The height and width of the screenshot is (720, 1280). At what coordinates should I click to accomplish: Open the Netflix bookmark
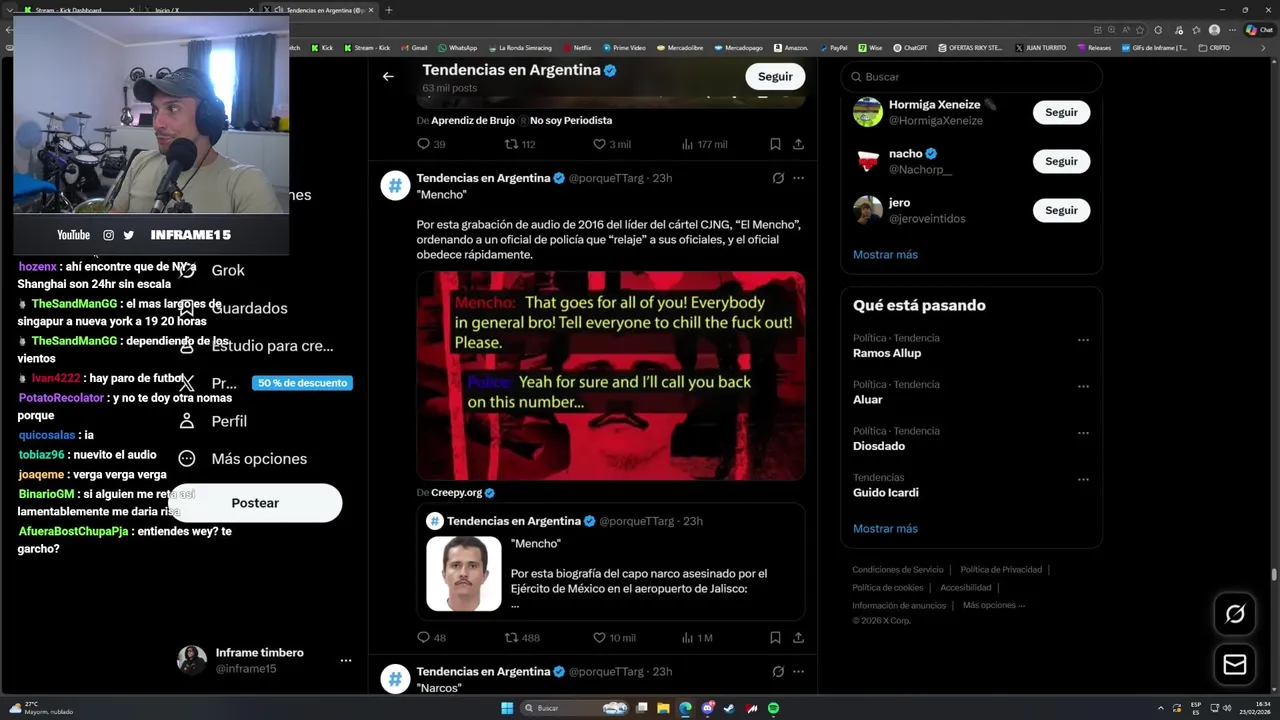click(x=577, y=47)
